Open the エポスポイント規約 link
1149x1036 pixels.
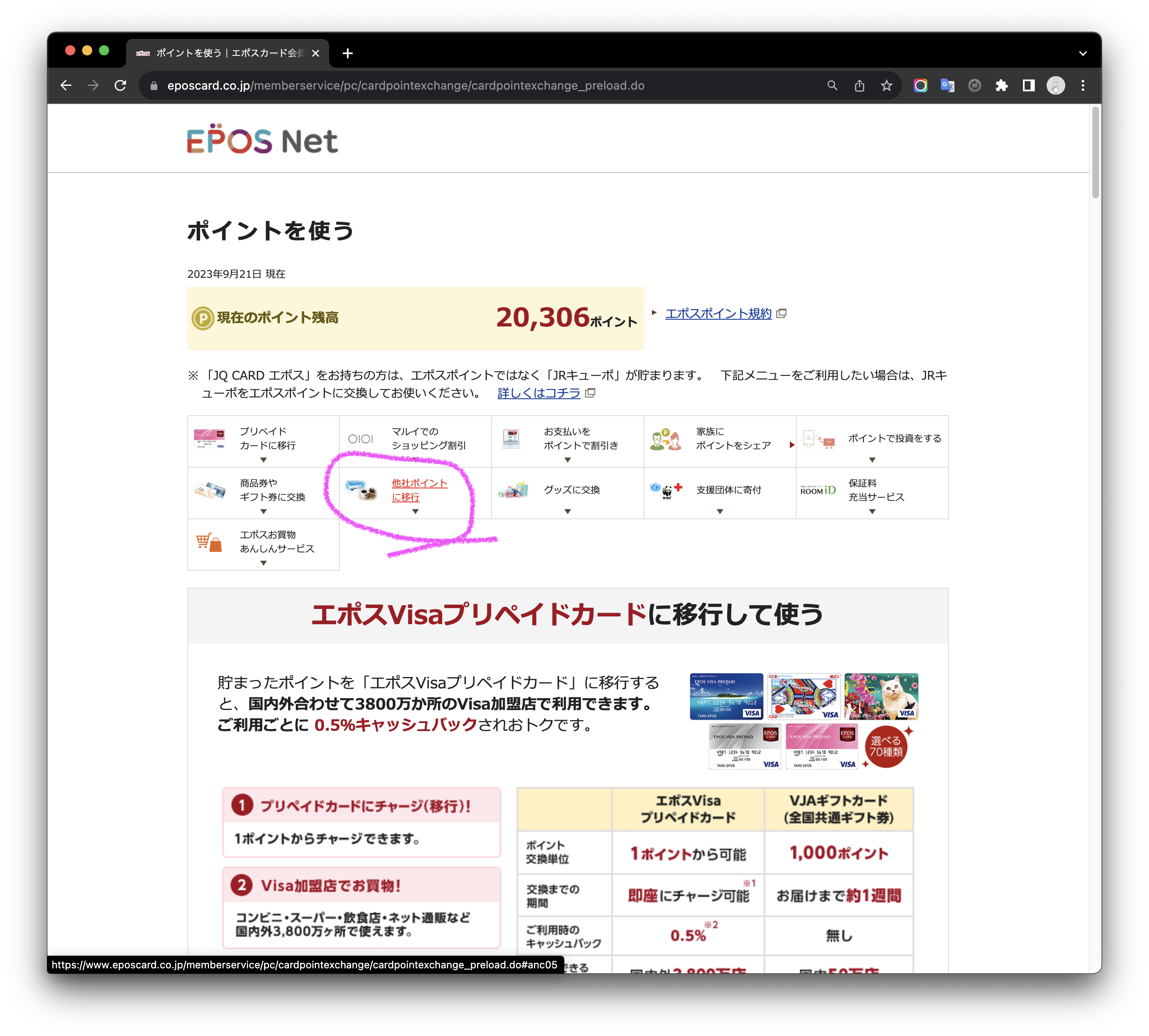point(718,314)
